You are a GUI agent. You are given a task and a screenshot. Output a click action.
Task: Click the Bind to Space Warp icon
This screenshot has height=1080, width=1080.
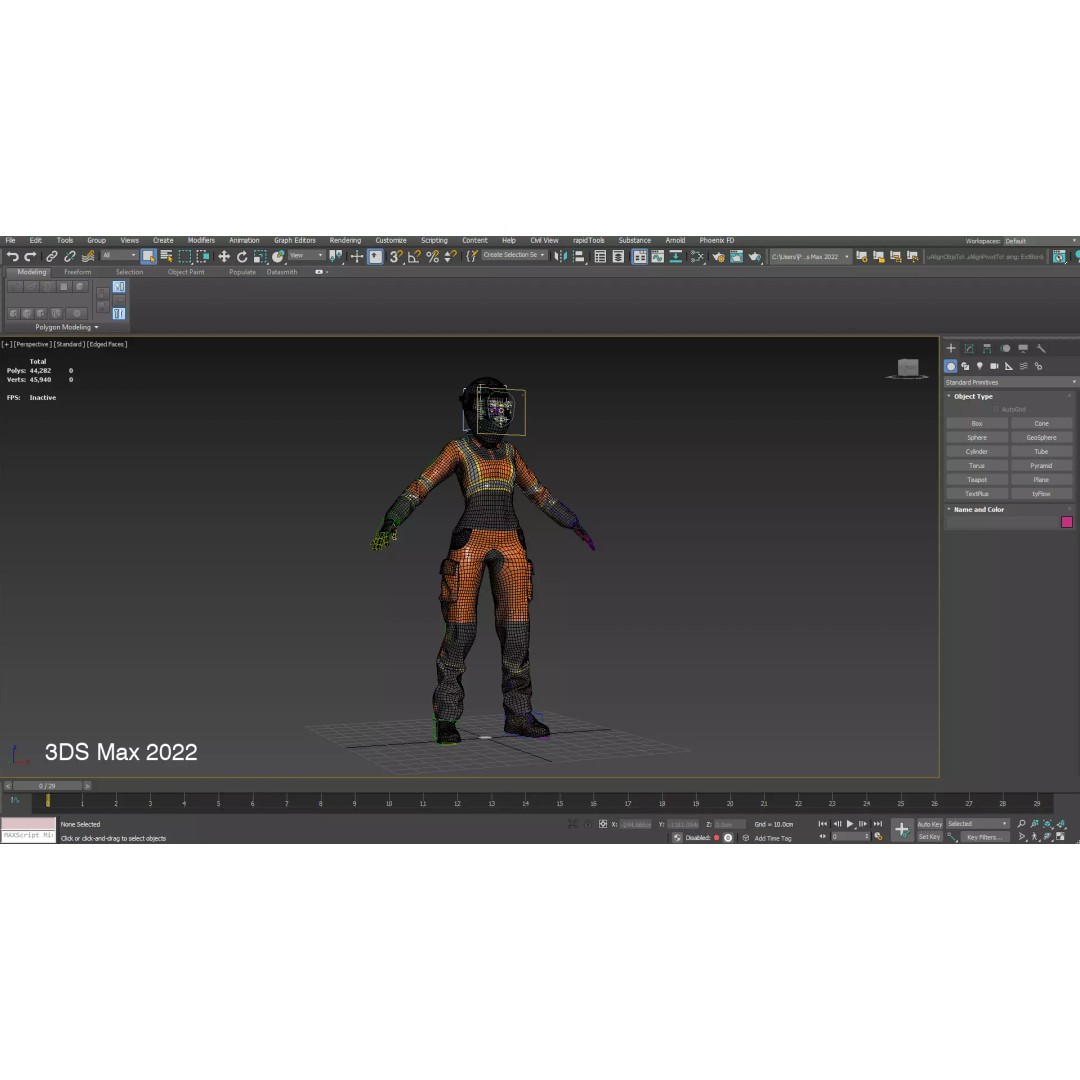point(87,256)
